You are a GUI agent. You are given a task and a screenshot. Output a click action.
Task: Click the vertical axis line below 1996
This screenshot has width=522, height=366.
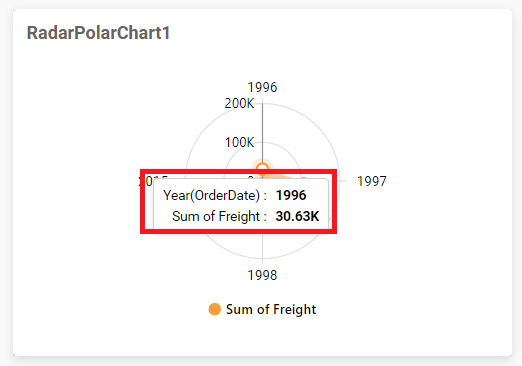[x=262, y=133]
